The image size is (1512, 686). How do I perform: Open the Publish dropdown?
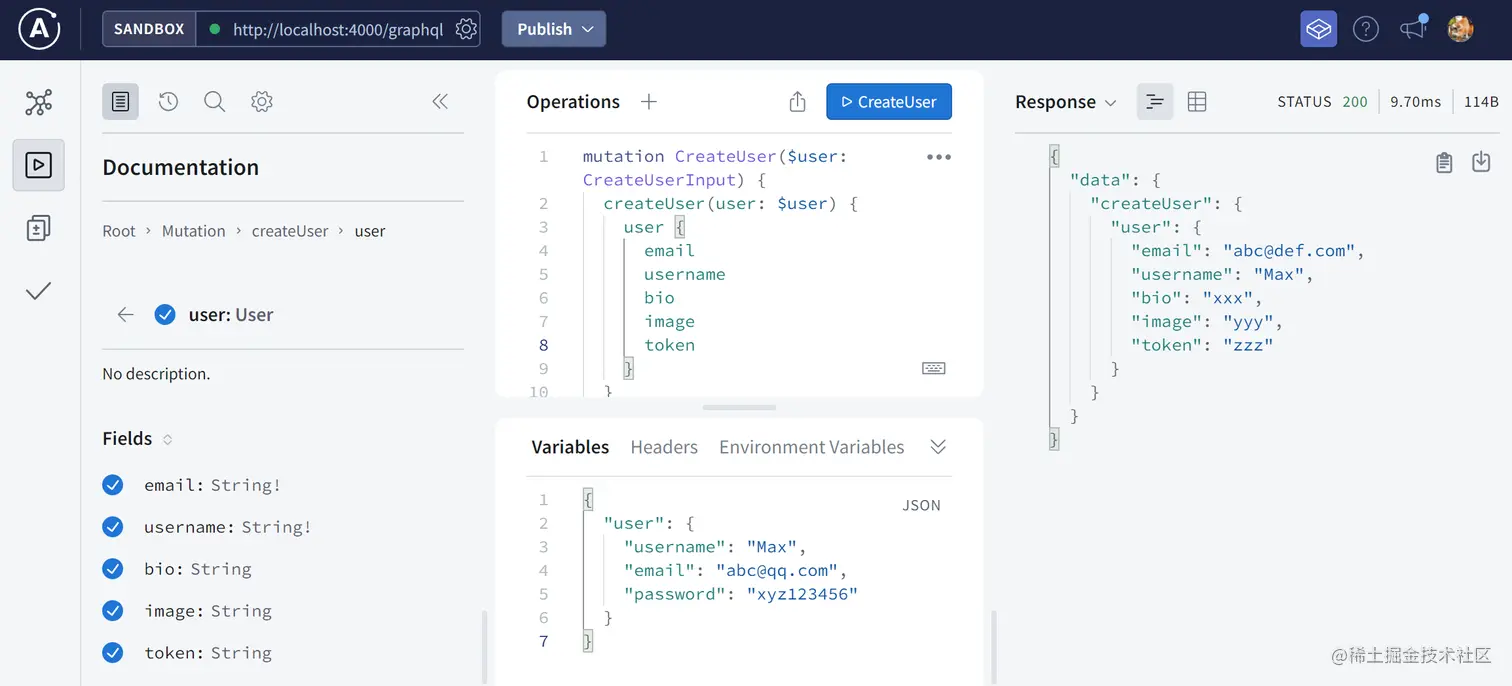554,29
